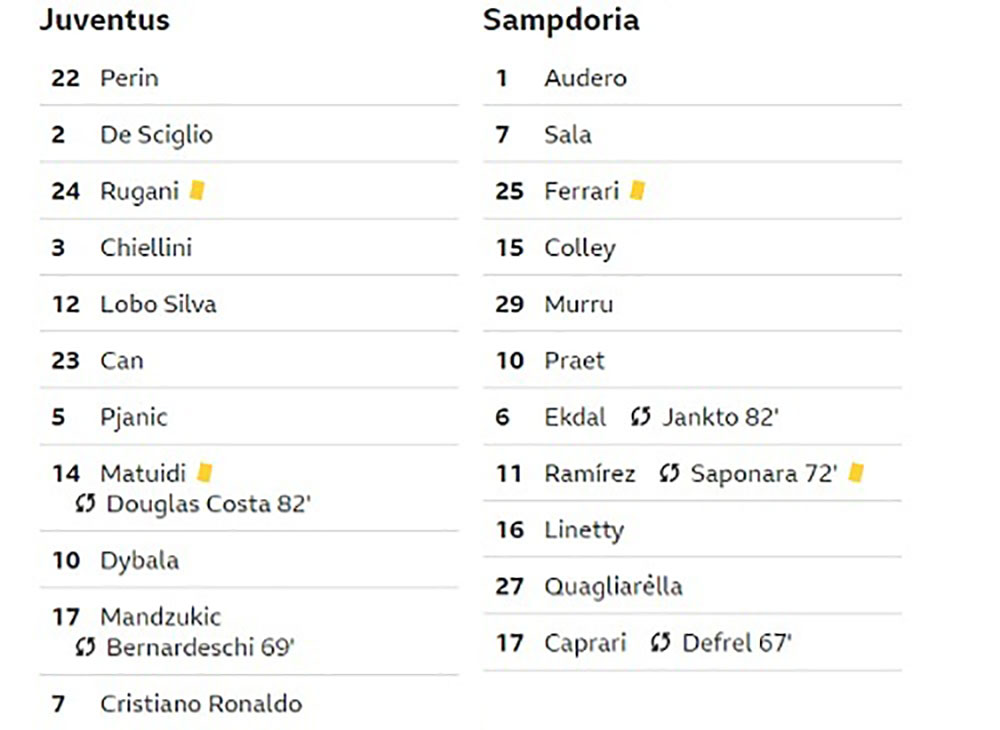Click goalkeeper Audero in Sampdoria lineup

pos(585,78)
